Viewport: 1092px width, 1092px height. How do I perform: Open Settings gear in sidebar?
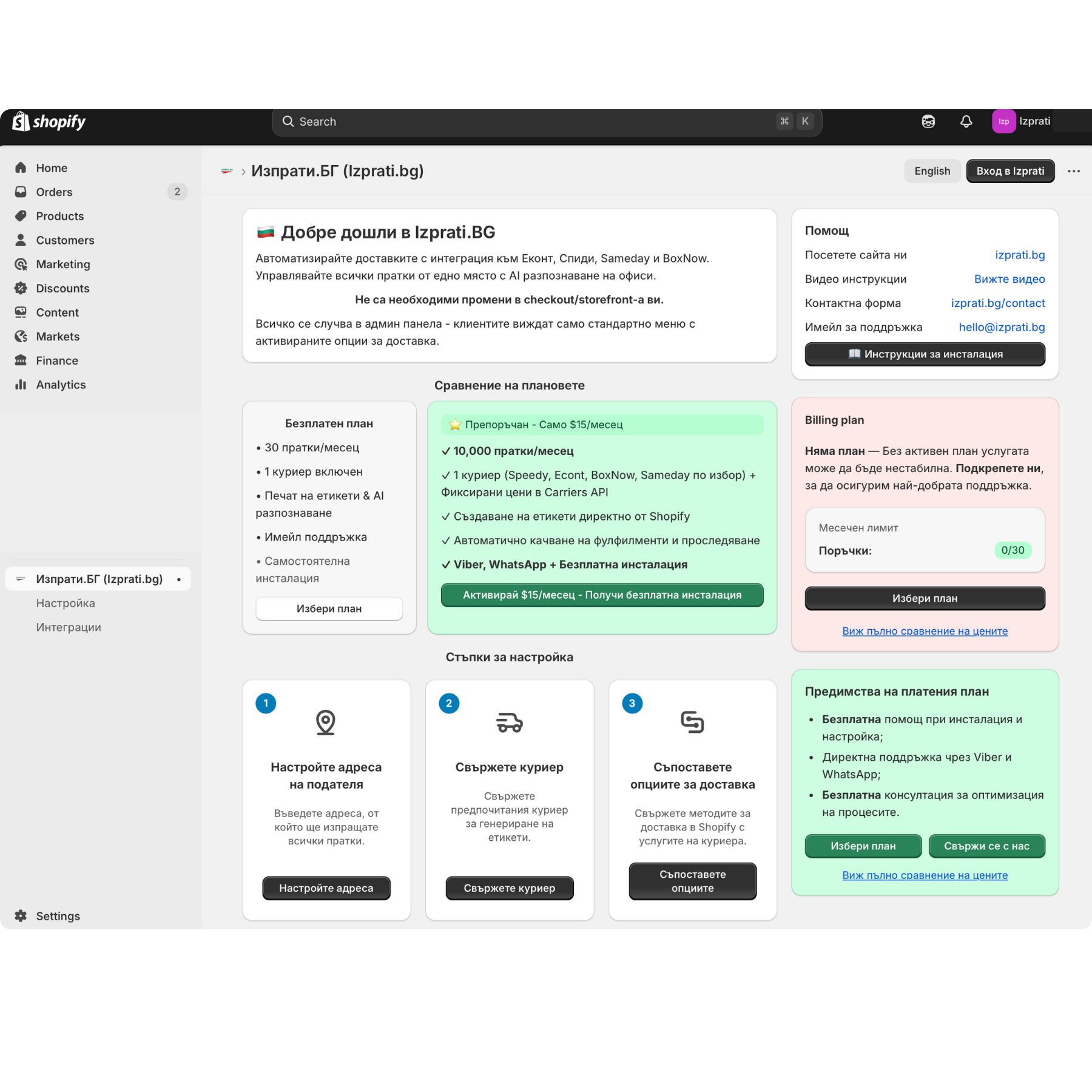[21, 916]
